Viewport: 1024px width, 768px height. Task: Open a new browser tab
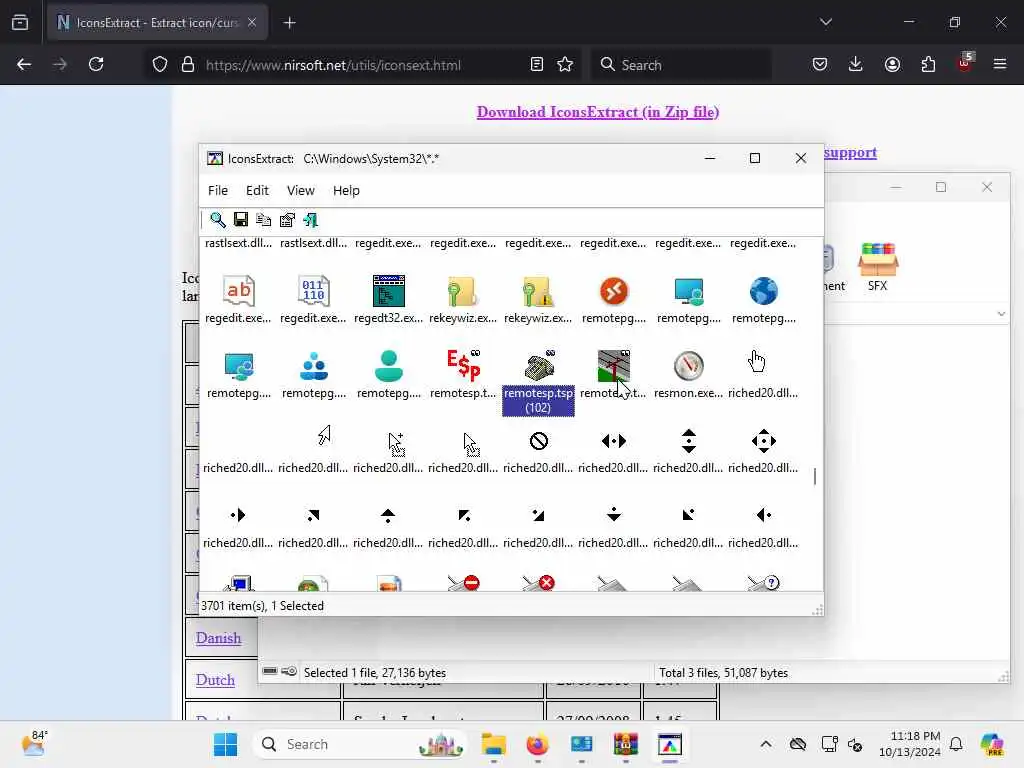pos(289,23)
